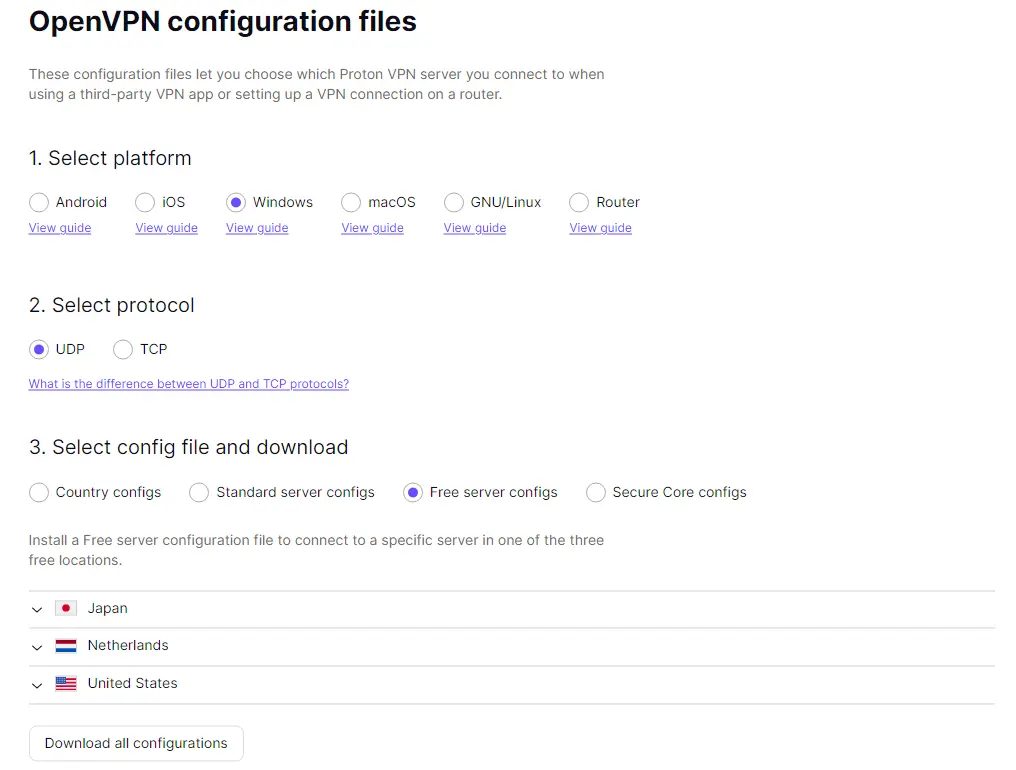
Task: Click the United States country row label
Action: 133,683
